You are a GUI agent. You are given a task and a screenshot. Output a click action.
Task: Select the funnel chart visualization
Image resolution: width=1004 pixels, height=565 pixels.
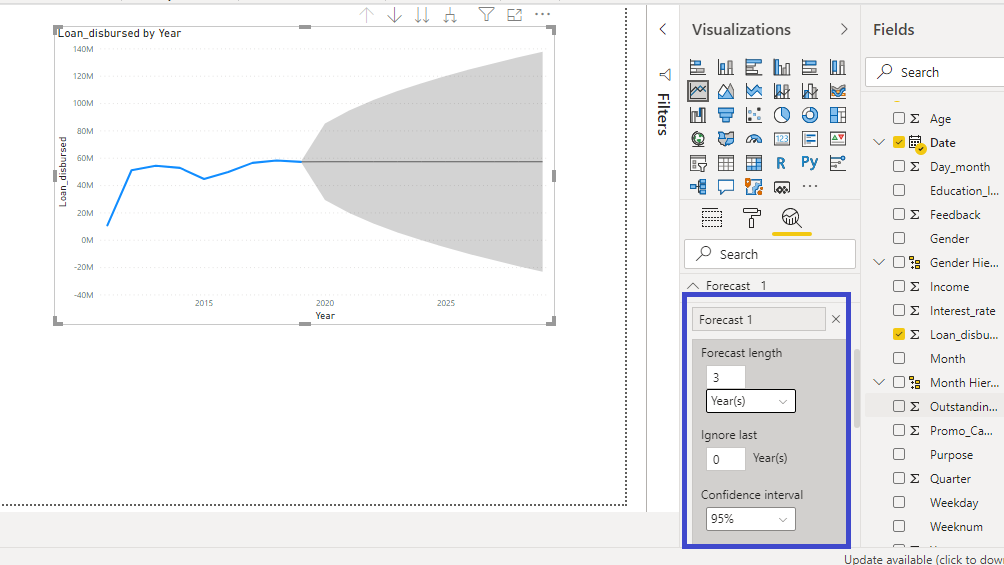(x=725, y=115)
